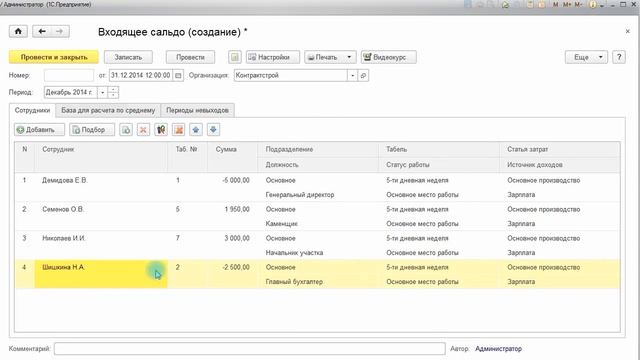This screenshot has width=640, height=360.
Task: Click the Провести button
Action: [x=190, y=57]
